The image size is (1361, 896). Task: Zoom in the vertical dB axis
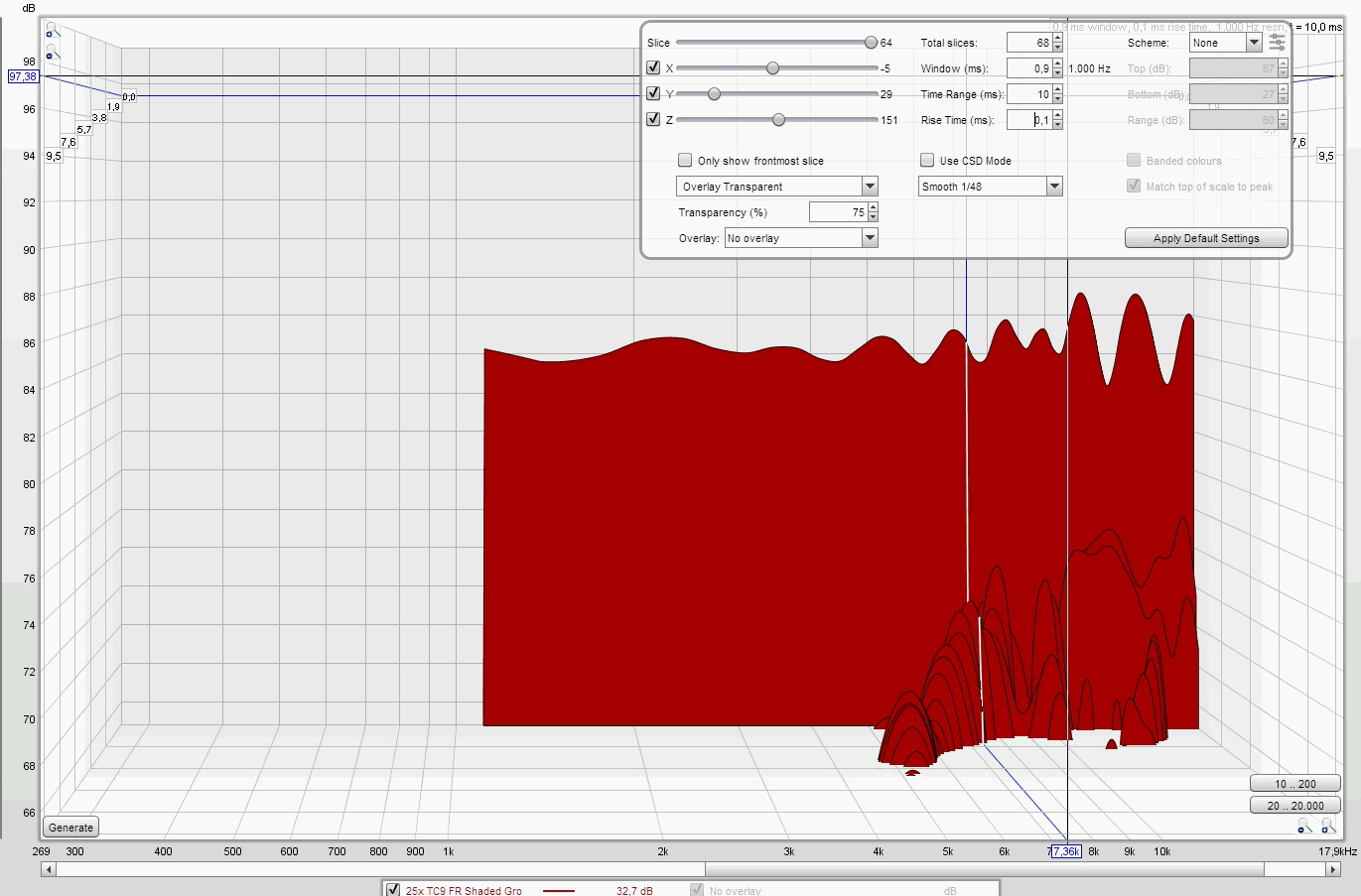click(x=53, y=32)
